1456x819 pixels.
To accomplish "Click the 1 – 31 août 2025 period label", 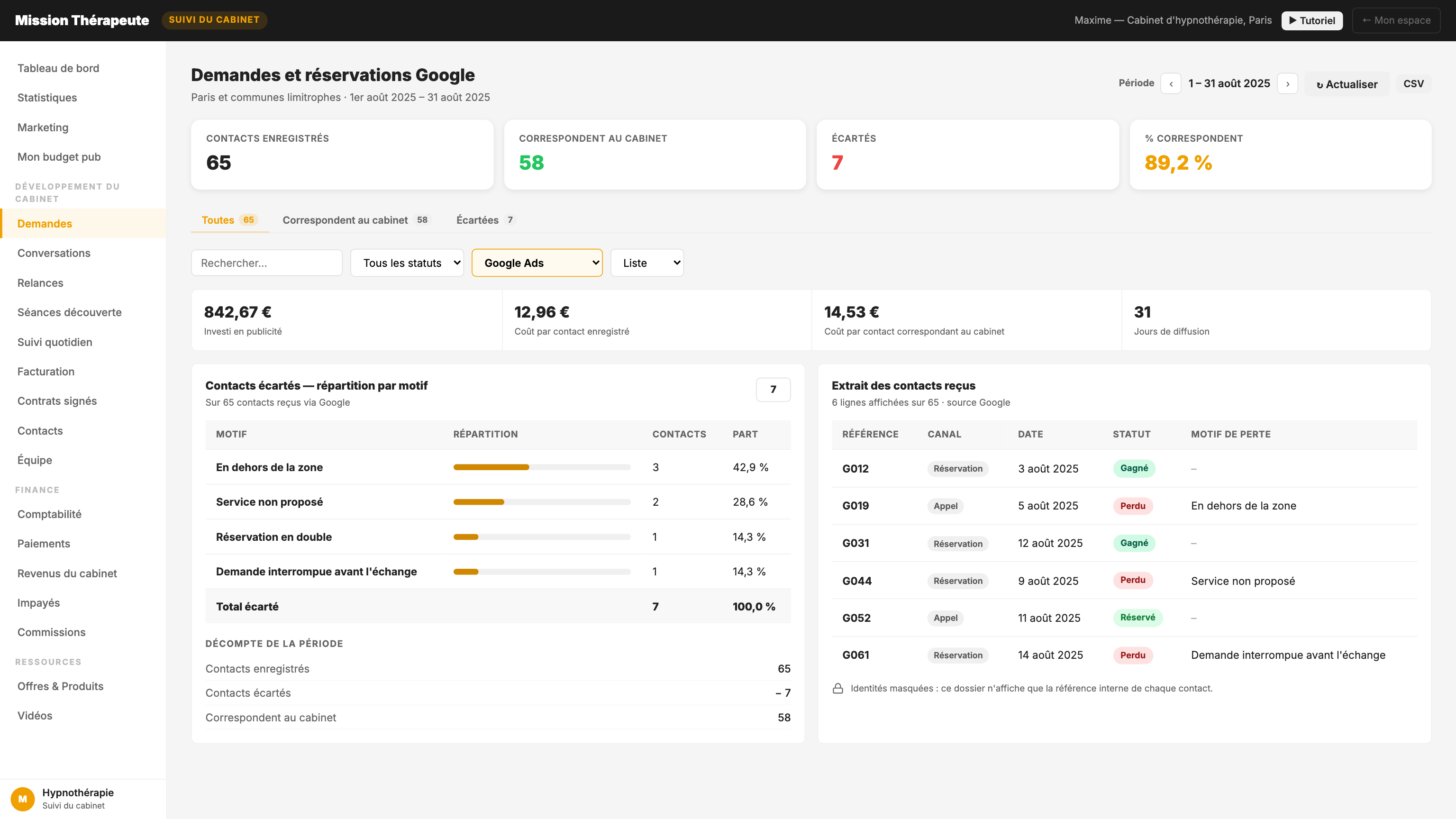I will pos(1229,83).
